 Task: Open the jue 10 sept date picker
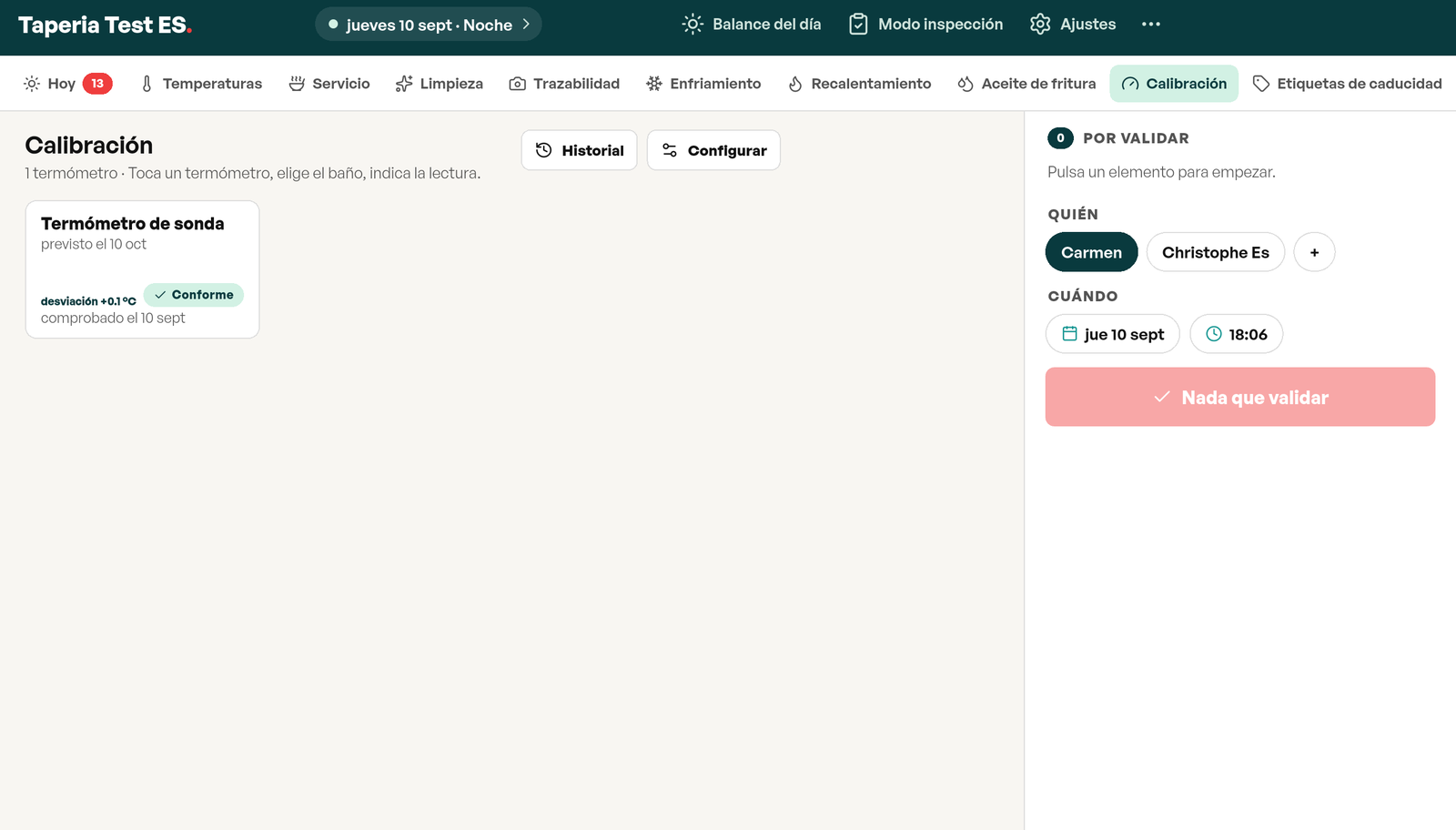[1113, 334]
